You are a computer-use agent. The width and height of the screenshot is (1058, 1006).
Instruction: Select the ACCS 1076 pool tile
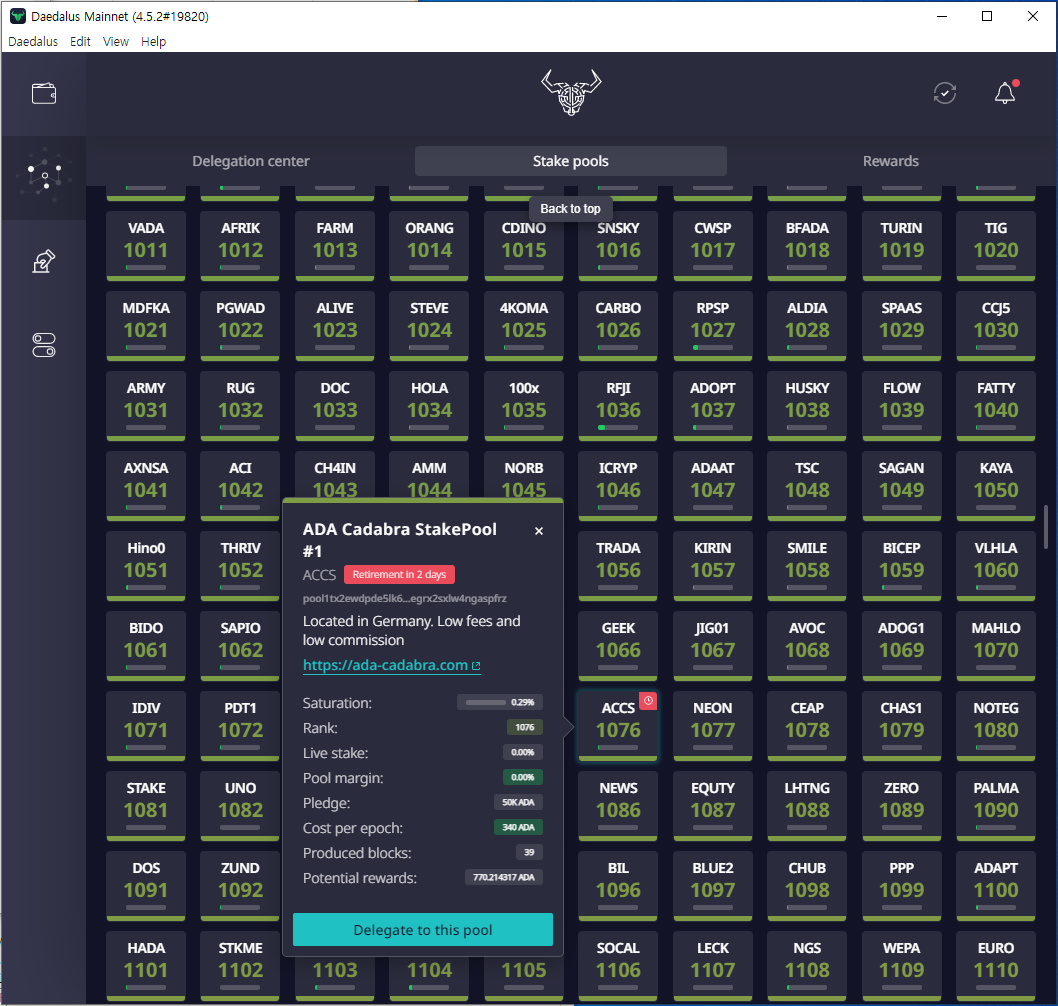click(618, 726)
